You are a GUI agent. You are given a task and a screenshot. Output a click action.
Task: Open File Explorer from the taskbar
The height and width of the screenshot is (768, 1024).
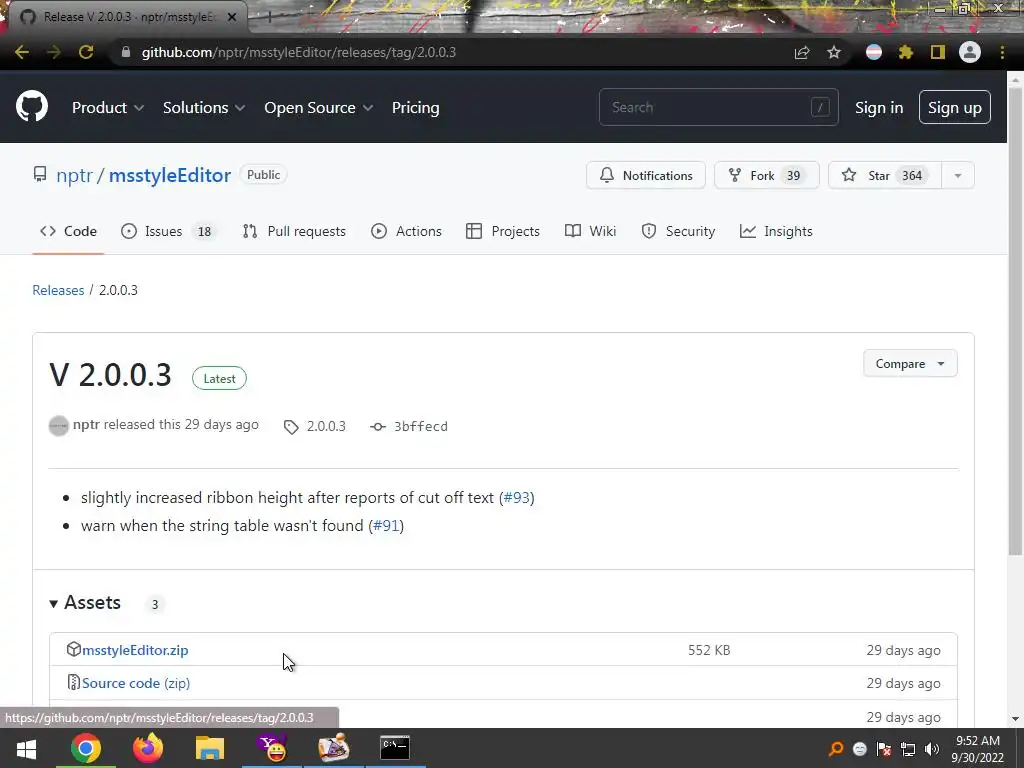pyautogui.click(x=210, y=748)
